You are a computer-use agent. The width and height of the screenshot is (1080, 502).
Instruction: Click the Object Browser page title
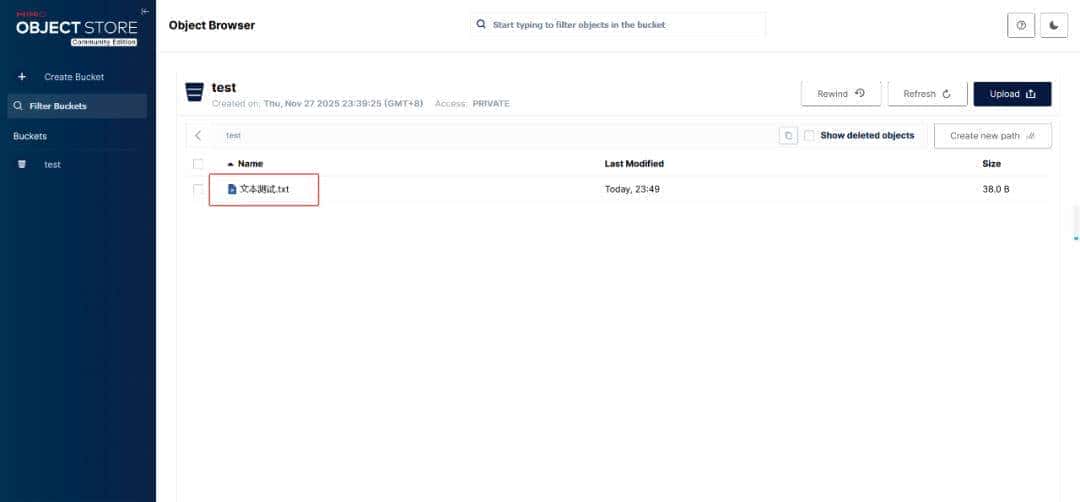pyautogui.click(x=211, y=25)
